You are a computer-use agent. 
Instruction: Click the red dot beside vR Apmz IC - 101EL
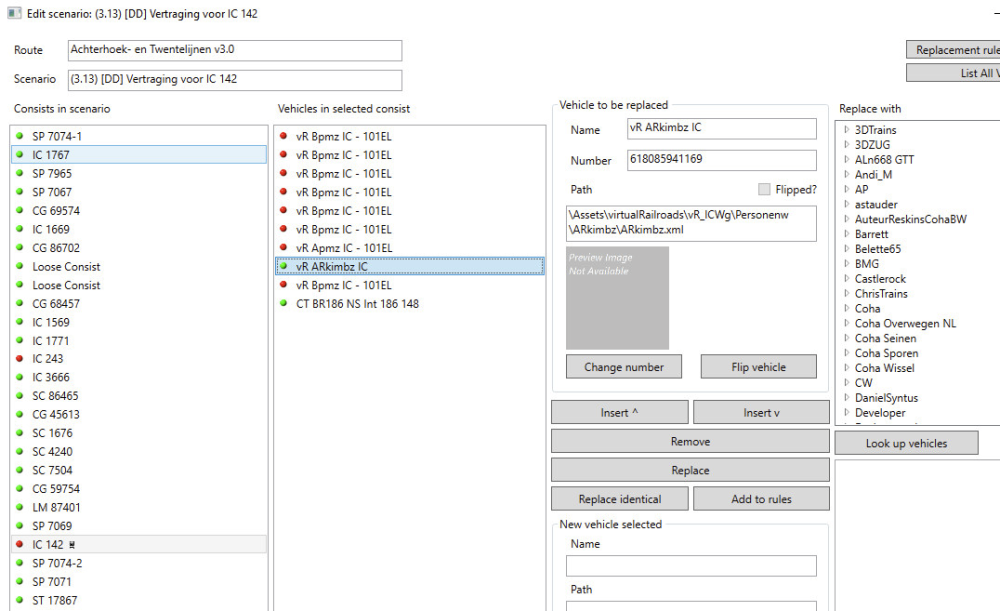[x=284, y=248]
